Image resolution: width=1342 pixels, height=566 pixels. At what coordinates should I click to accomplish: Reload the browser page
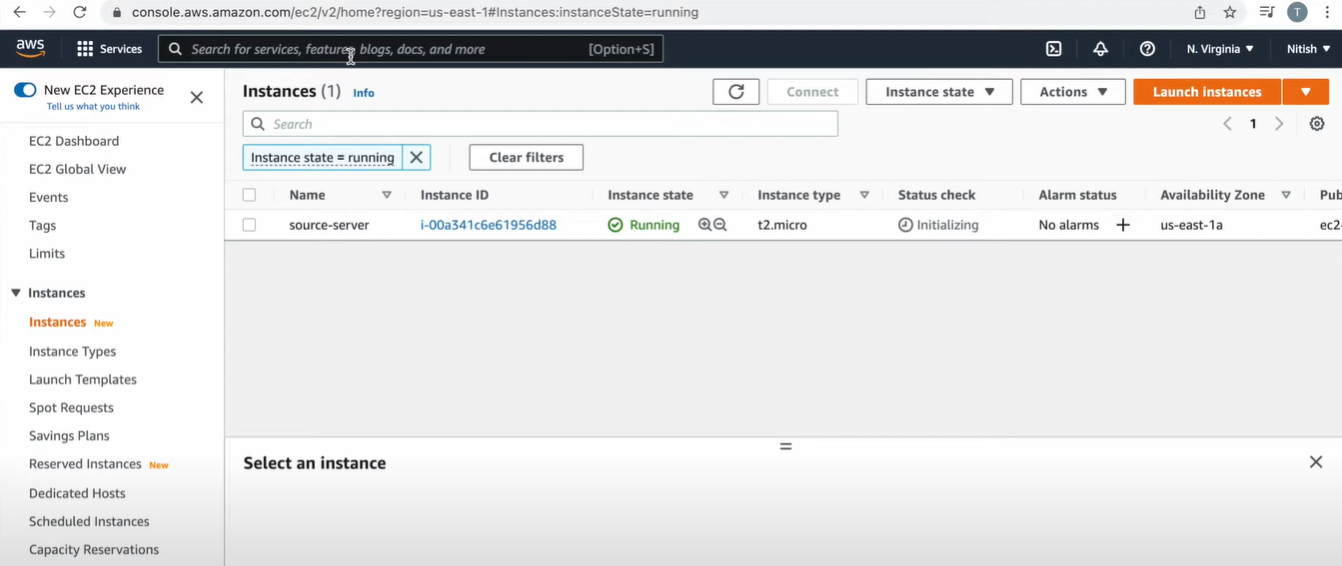click(80, 12)
